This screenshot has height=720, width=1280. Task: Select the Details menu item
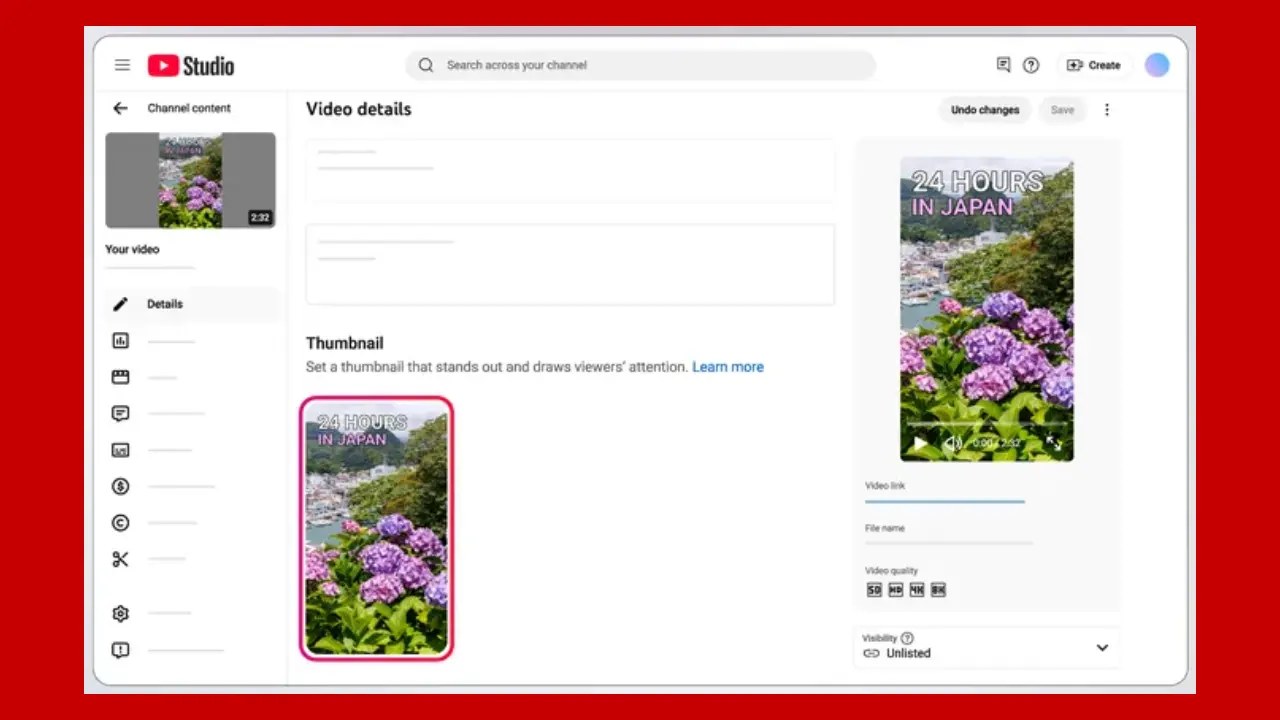pyautogui.click(x=193, y=304)
